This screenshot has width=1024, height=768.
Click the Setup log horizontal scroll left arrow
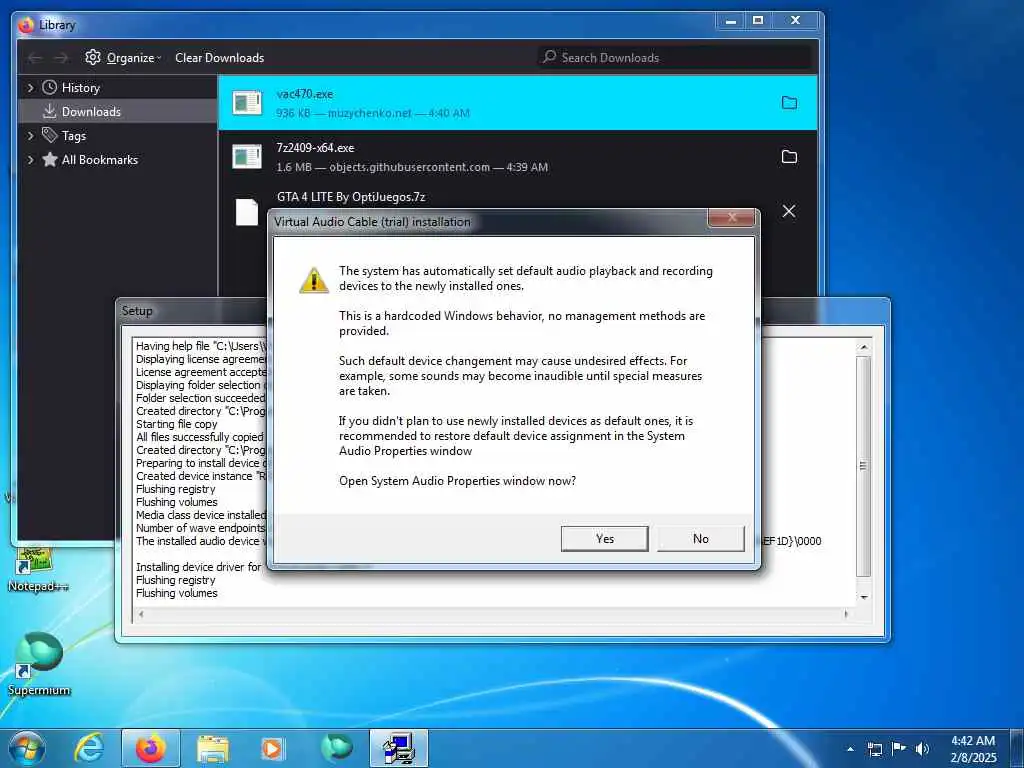point(141,614)
